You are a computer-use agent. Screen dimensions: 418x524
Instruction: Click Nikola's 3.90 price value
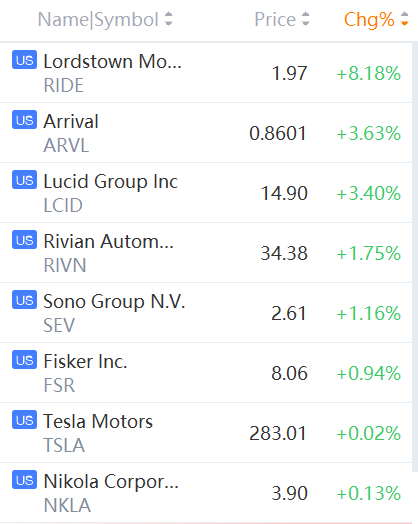pyautogui.click(x=289, y=493)
